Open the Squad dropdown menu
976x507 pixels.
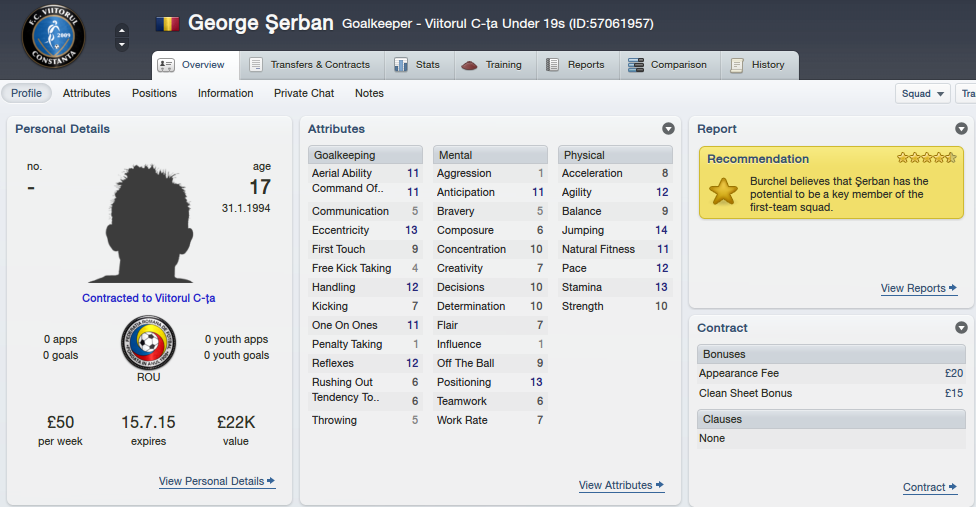[x=923, y=93]
